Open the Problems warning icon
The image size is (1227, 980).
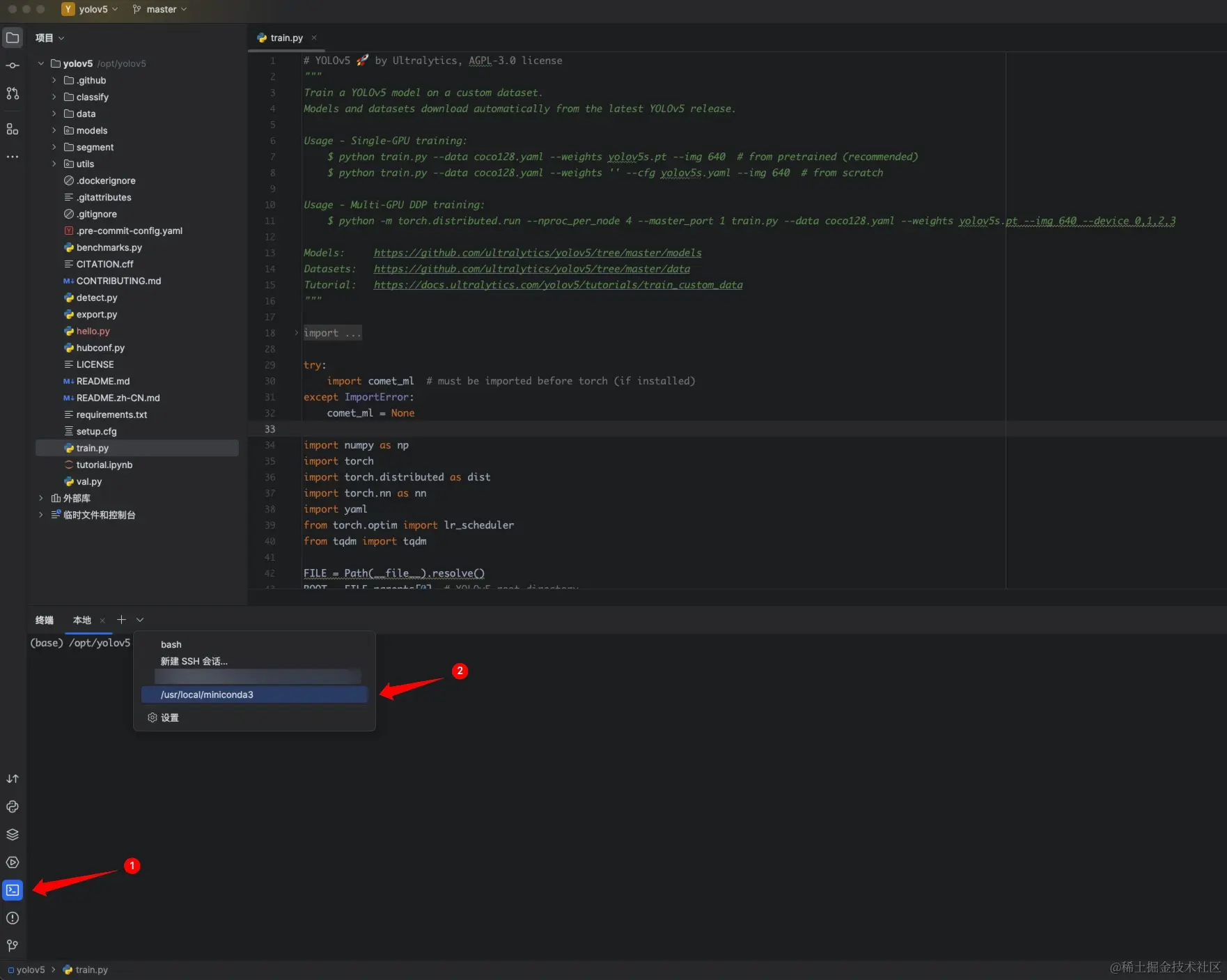click(13, 918)
